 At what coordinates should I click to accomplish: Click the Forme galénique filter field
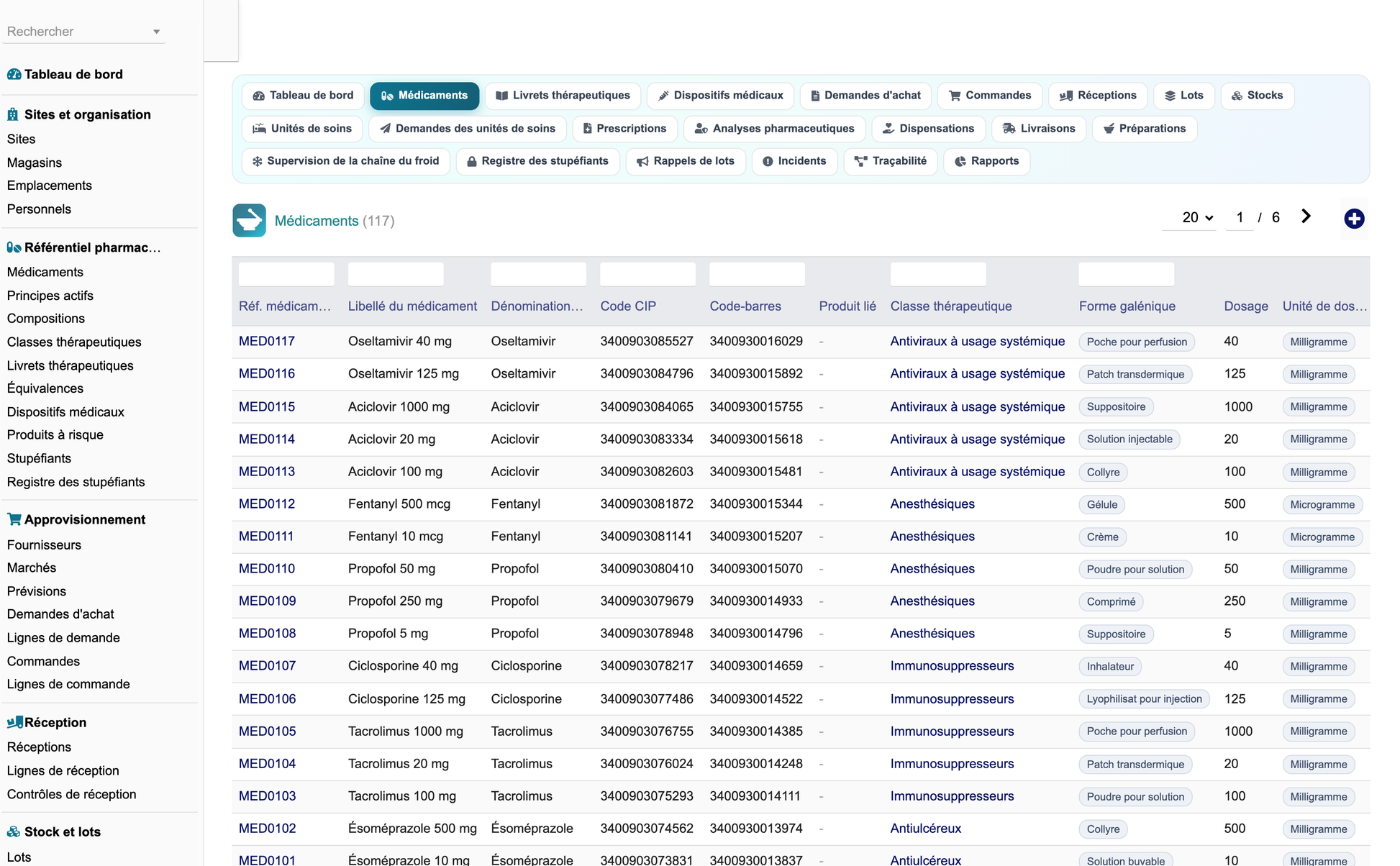(1127, 274)
